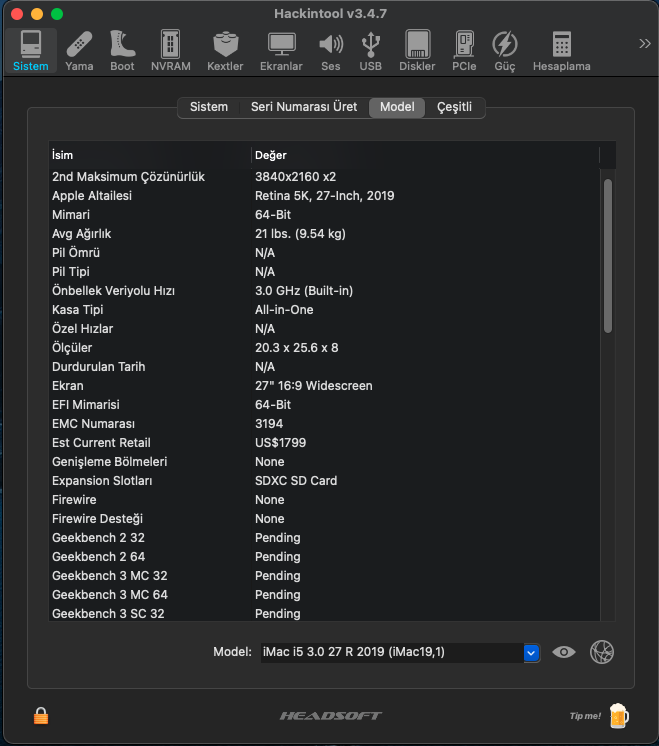The height and width of the screenshot is (746, 659).
Task: Open the Diskler toolbar icon
Action: [x=417, y=50]
